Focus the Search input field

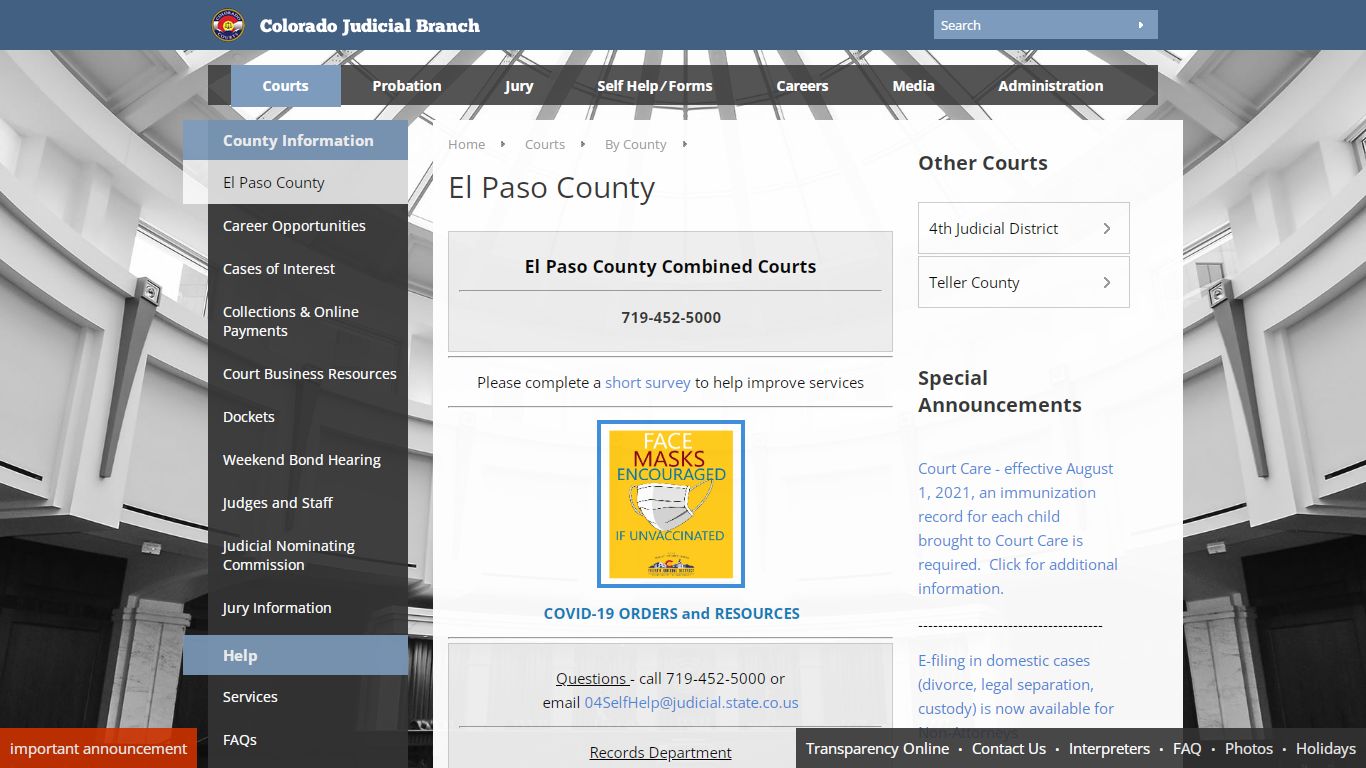pos(1030,25)
